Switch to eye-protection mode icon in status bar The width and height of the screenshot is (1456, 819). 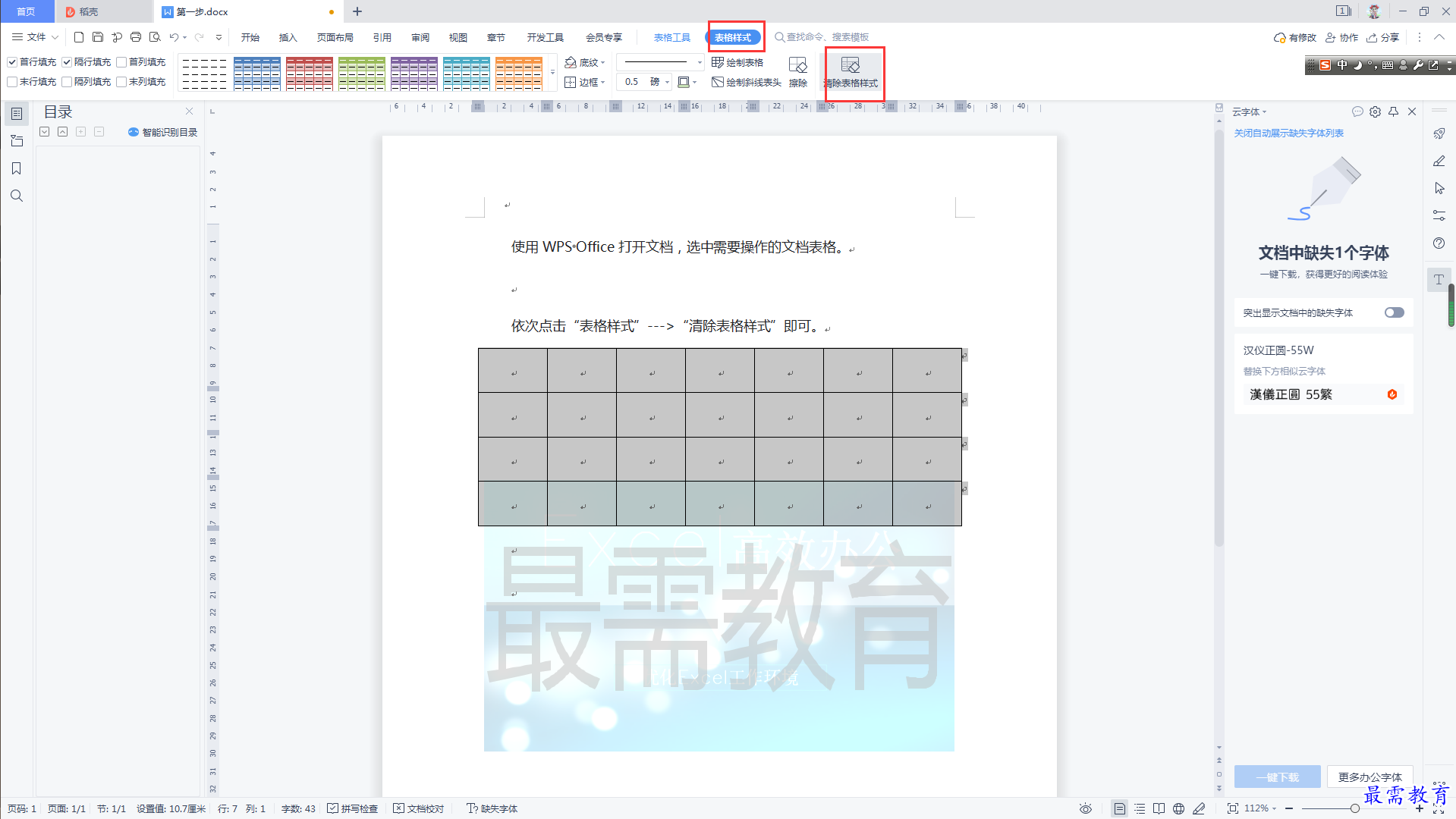point(1086,808)
